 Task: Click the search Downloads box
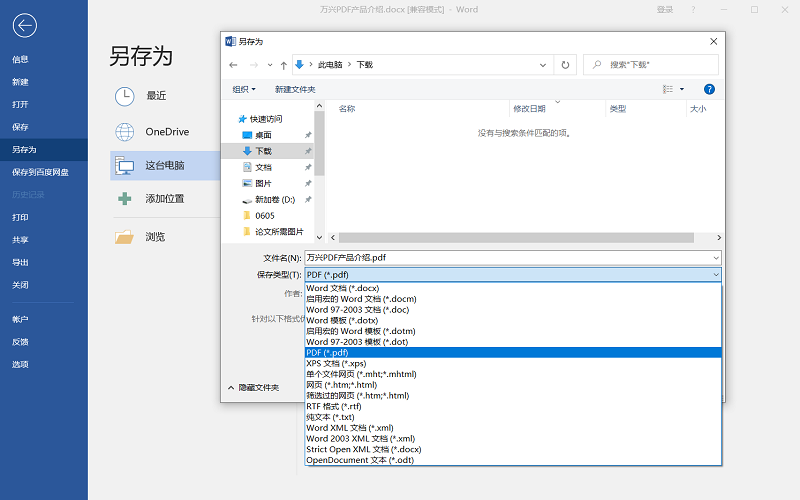(651, 65)
